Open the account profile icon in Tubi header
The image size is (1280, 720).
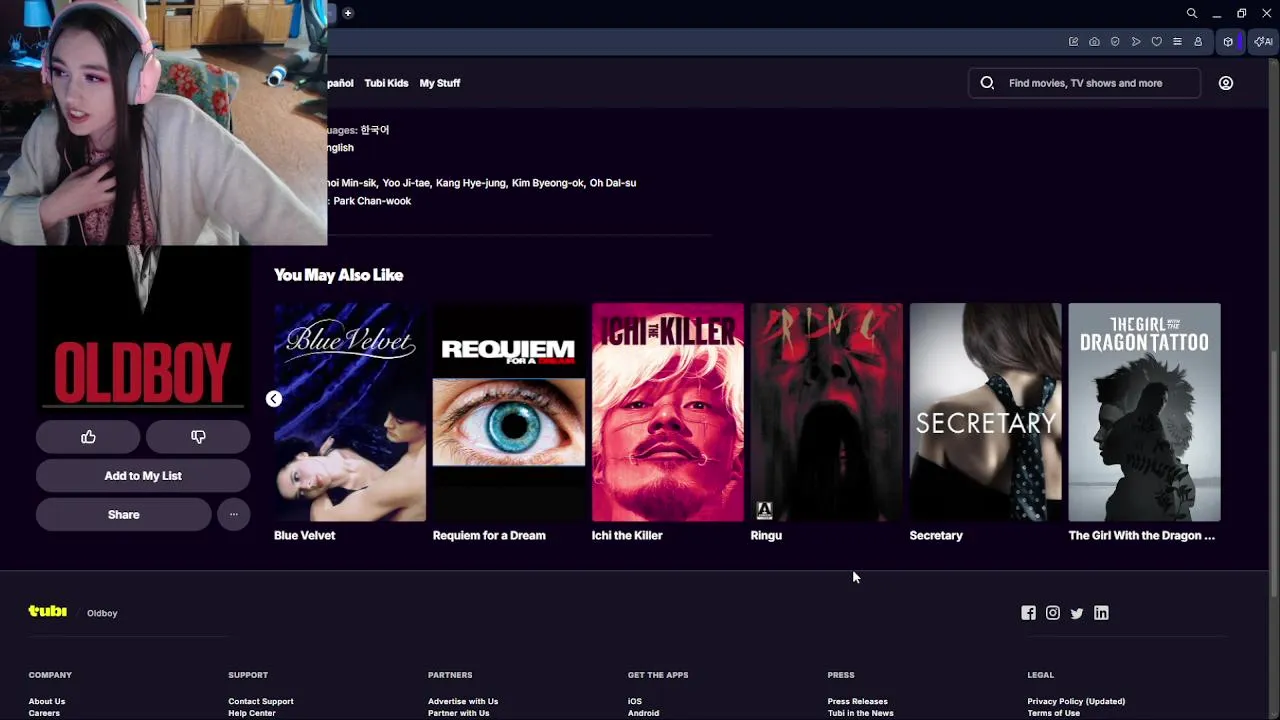pyautogui.click(x=1225, y=83)
